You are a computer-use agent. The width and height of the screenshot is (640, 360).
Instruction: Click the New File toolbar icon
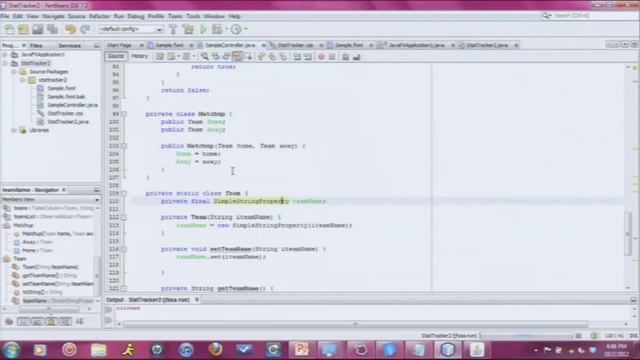9,29
